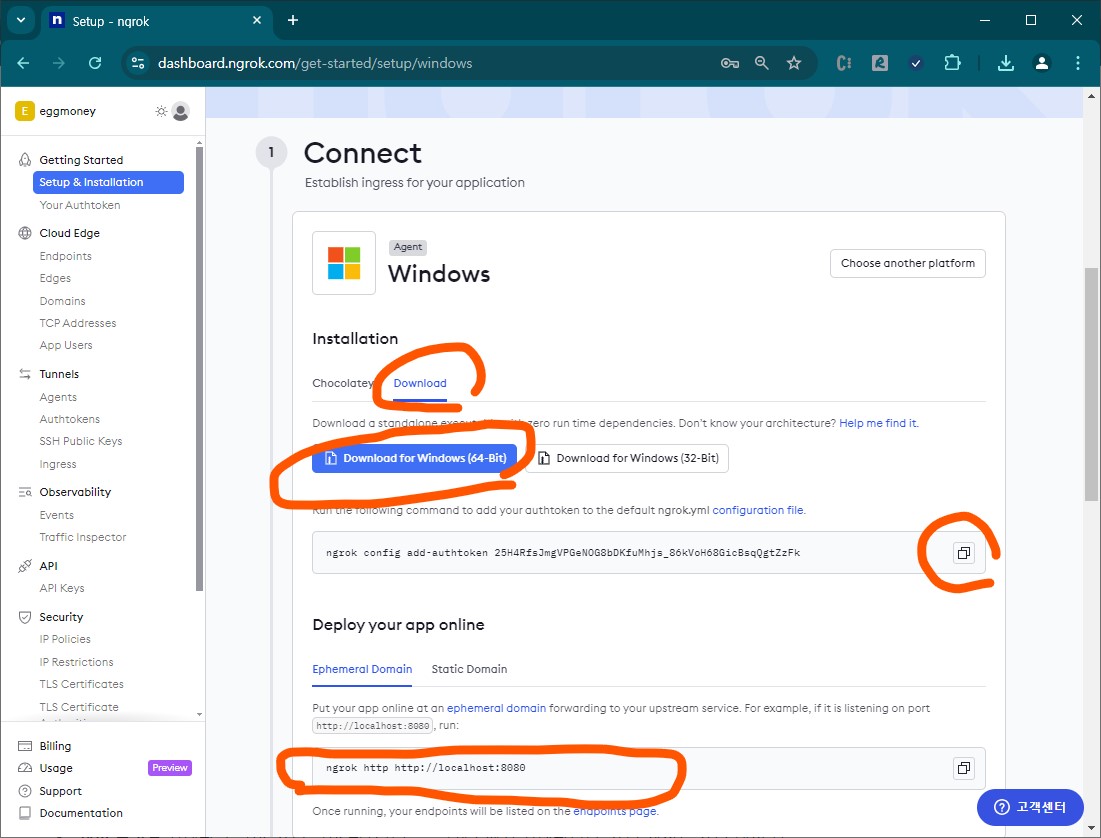The image size is (1101, 838).
Task: Close the Setup - ngrok tab
Action: (257, 20)
